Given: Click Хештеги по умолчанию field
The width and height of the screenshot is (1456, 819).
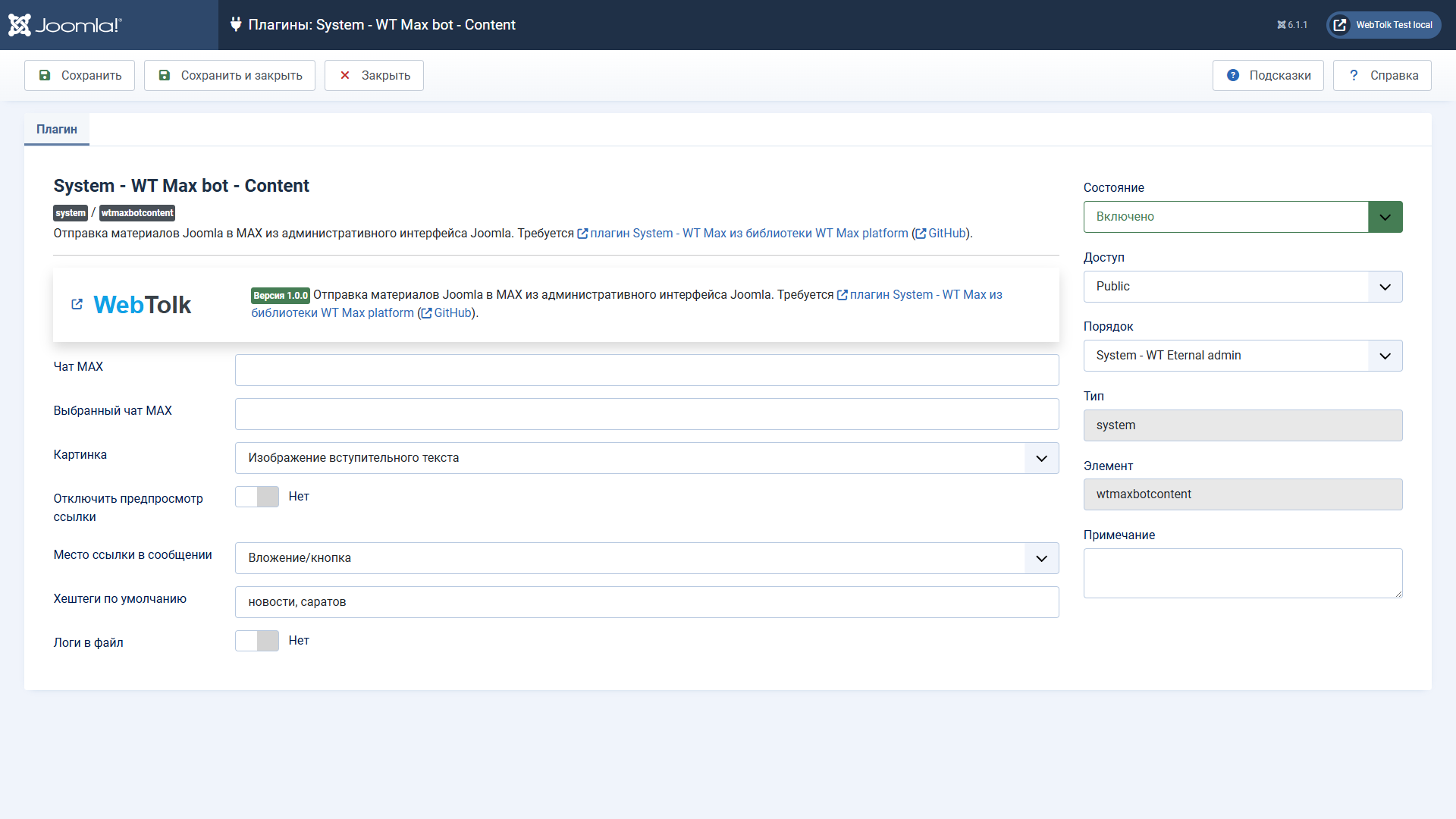Looking at the screenshot, I should 647,602.
